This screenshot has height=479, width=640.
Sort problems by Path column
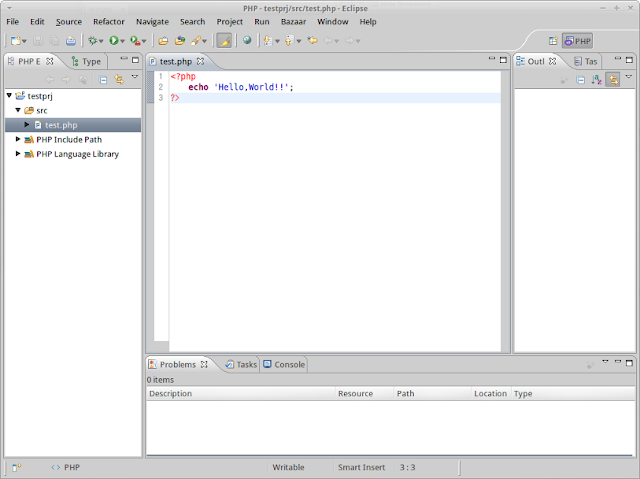(433, 393)
